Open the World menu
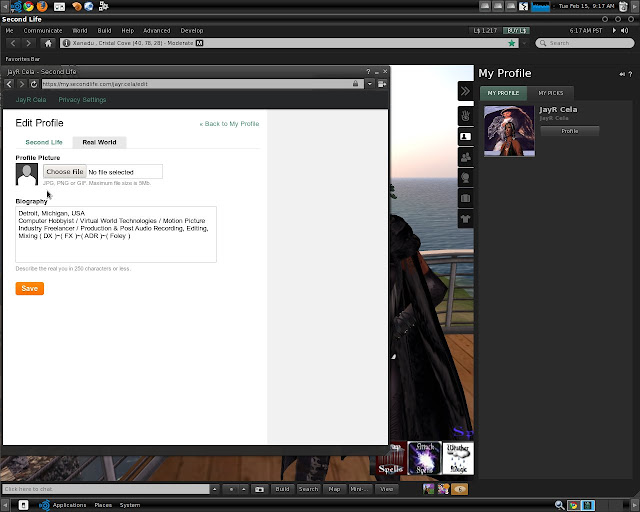640x512 pixels. tap(80, 31)
